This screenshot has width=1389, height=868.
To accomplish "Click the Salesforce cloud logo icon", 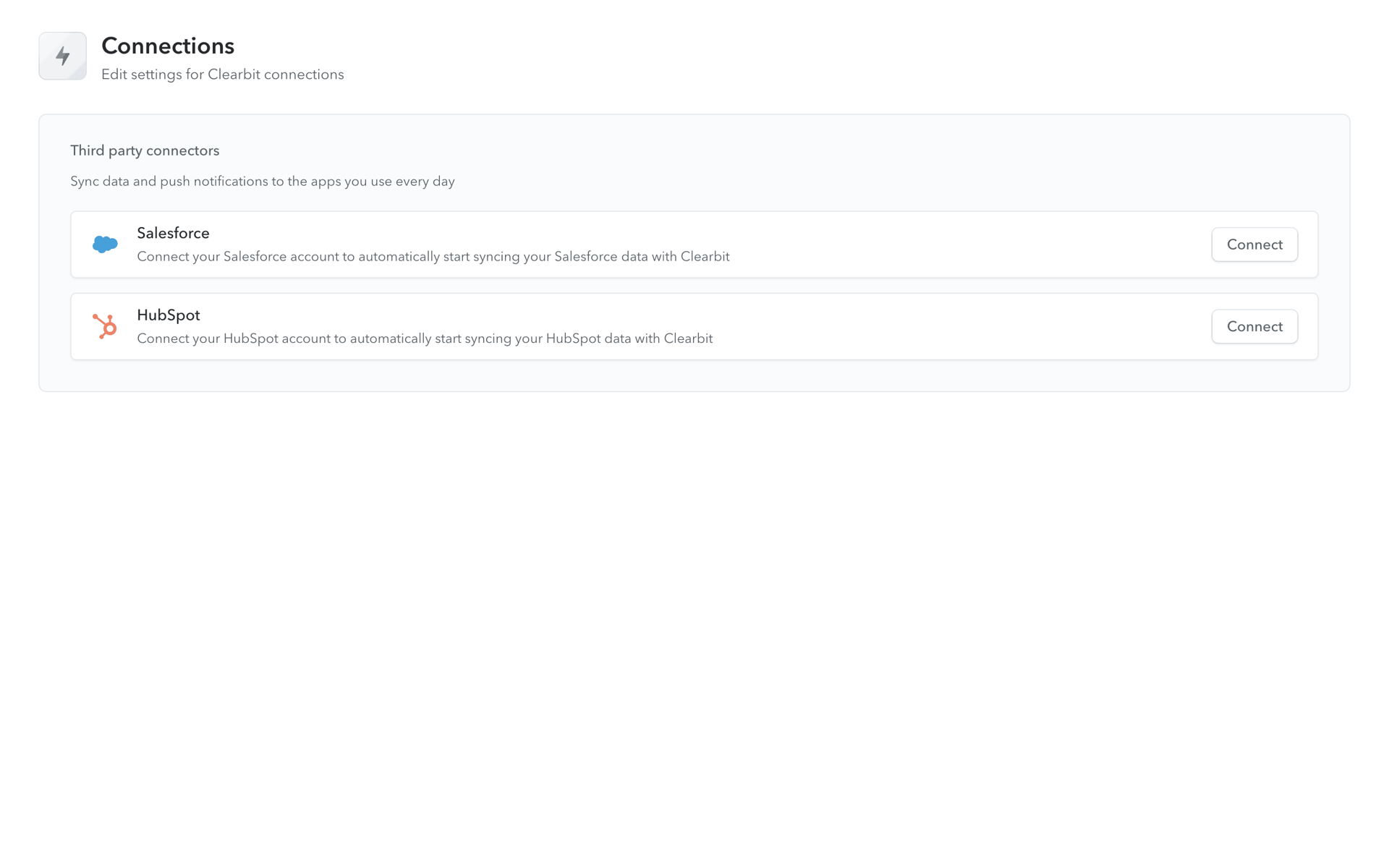I will tap(105, 244).
